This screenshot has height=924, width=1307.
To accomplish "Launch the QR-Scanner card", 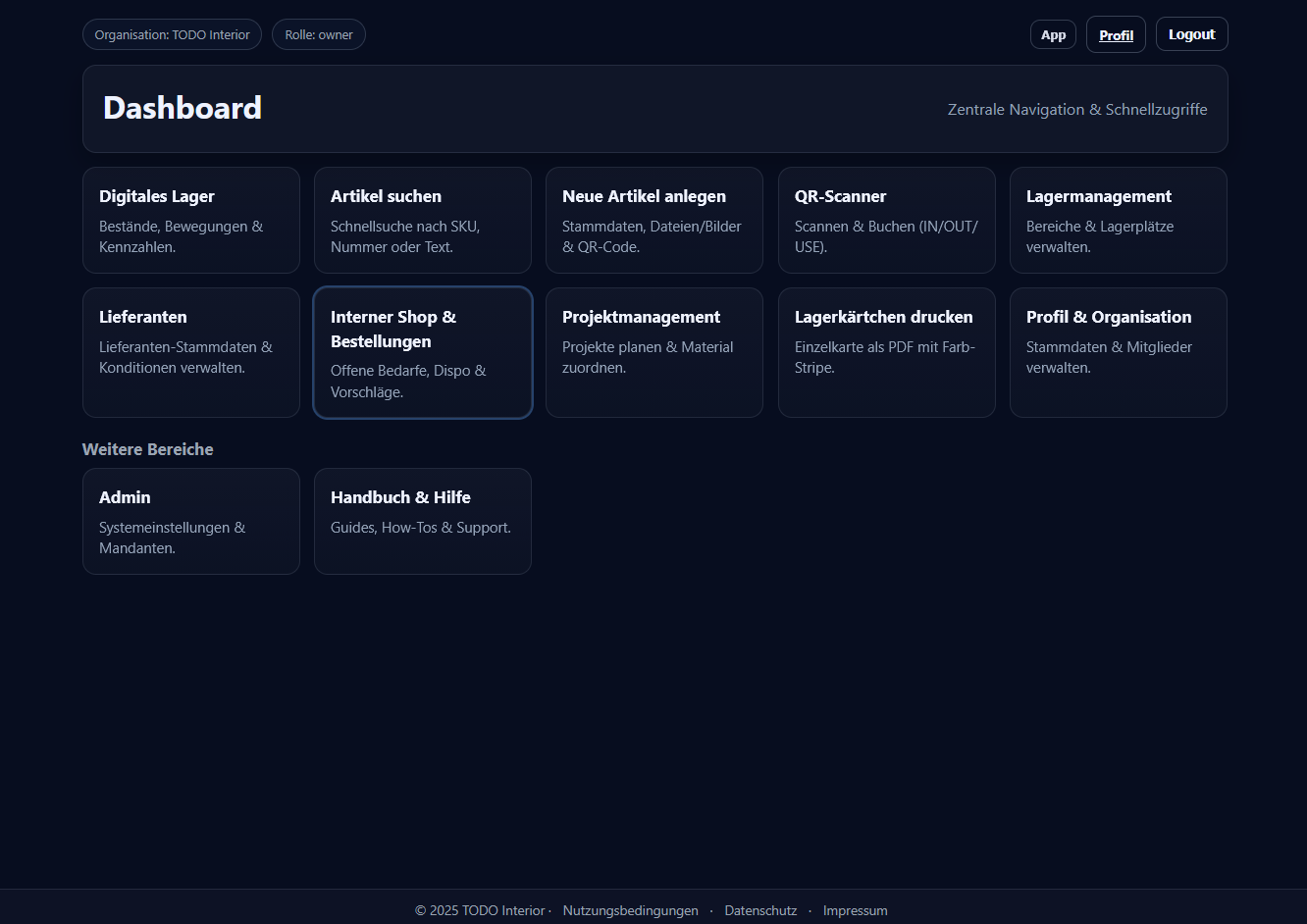I will (x=886, y=220).
